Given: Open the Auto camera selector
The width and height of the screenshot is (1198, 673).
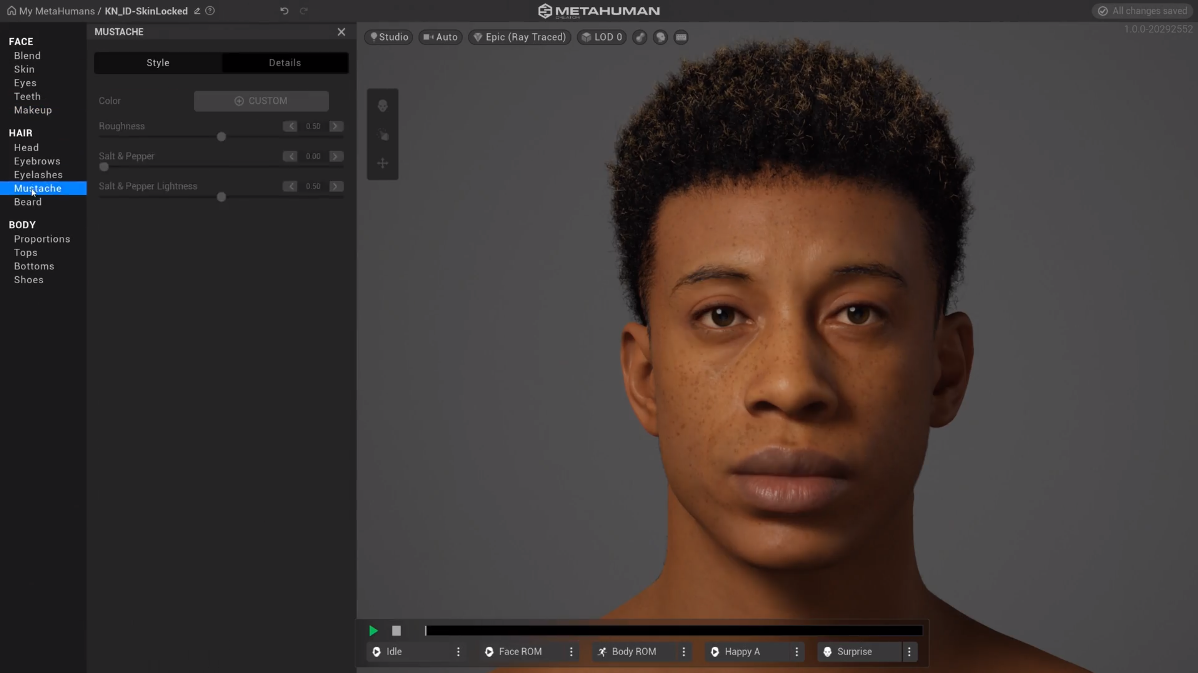Looking at the screenshot, I should tap(441, 37).
